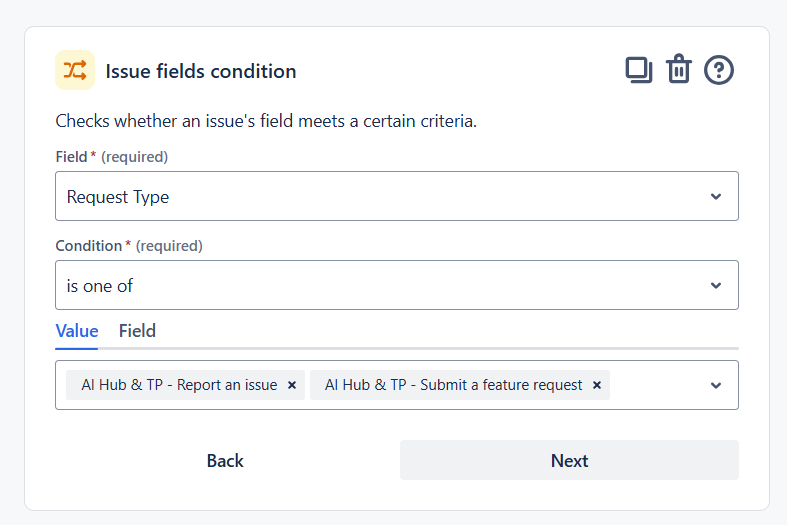Image resolution: width=787 pixels, height=525 pixels.
Task: Open the 'is one of' condition dropdown
Action: pyautogui.click(x=397, y=285)
